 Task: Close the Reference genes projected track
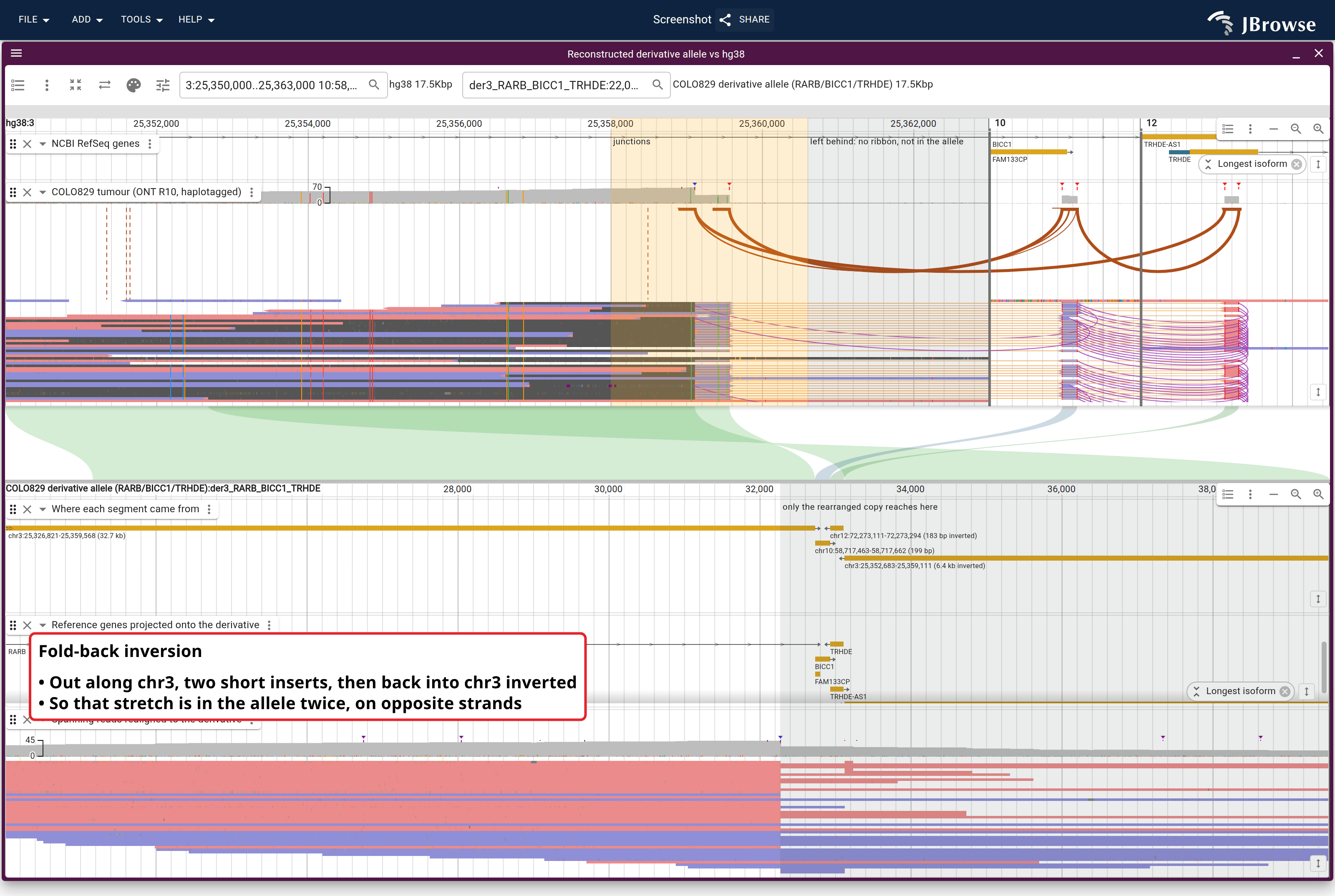27,625
